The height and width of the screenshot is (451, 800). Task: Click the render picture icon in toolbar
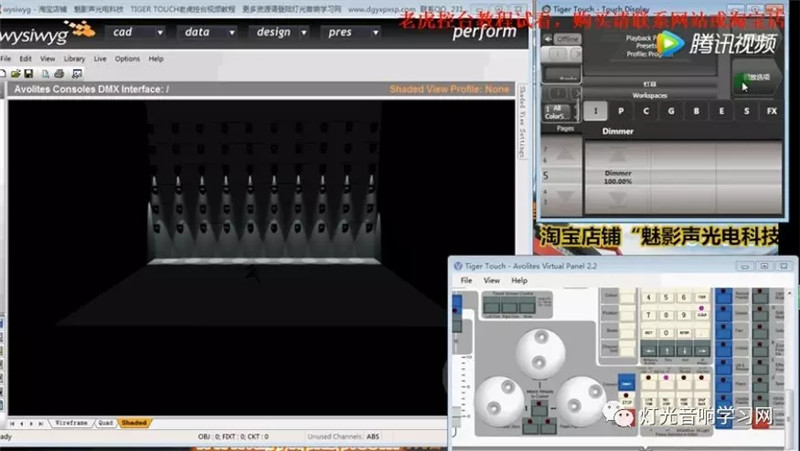click(77, 74)
